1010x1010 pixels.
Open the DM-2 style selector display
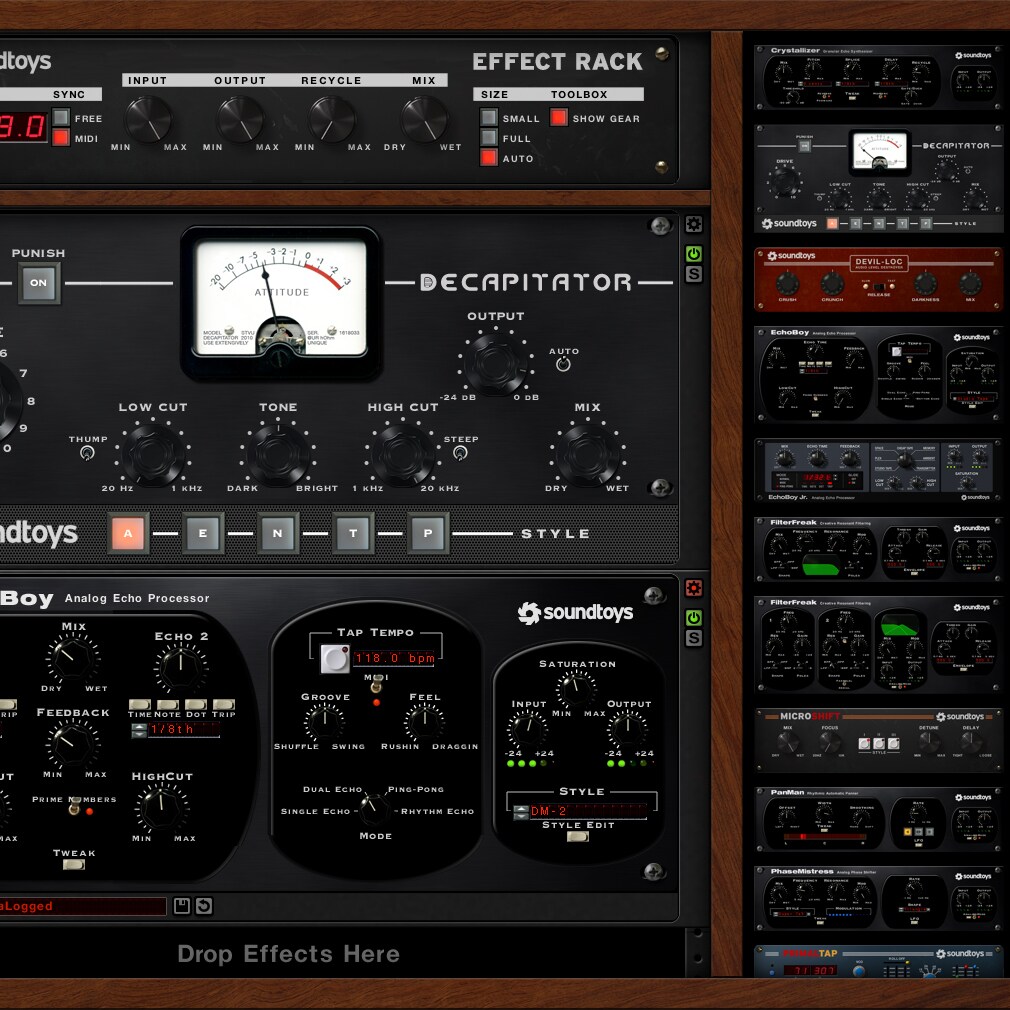(589, 812)
